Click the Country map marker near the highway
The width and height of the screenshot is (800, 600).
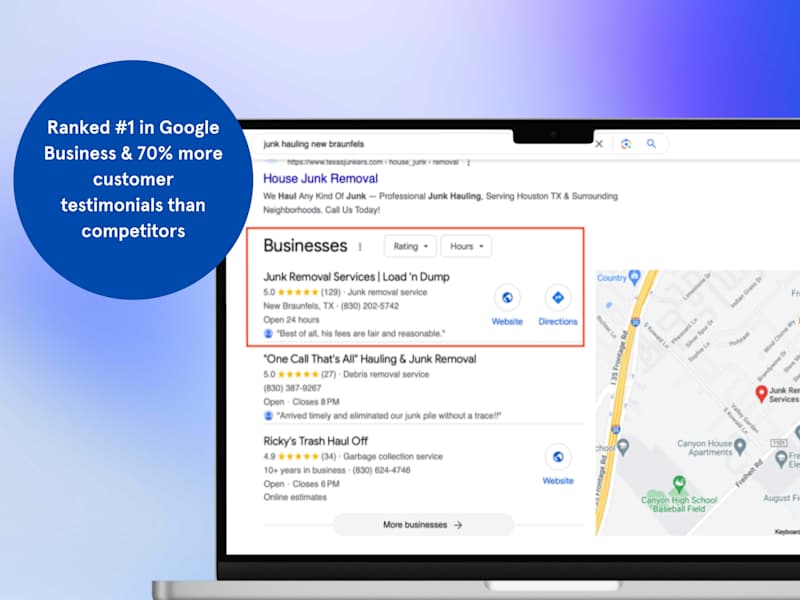(x=634, y=278)
